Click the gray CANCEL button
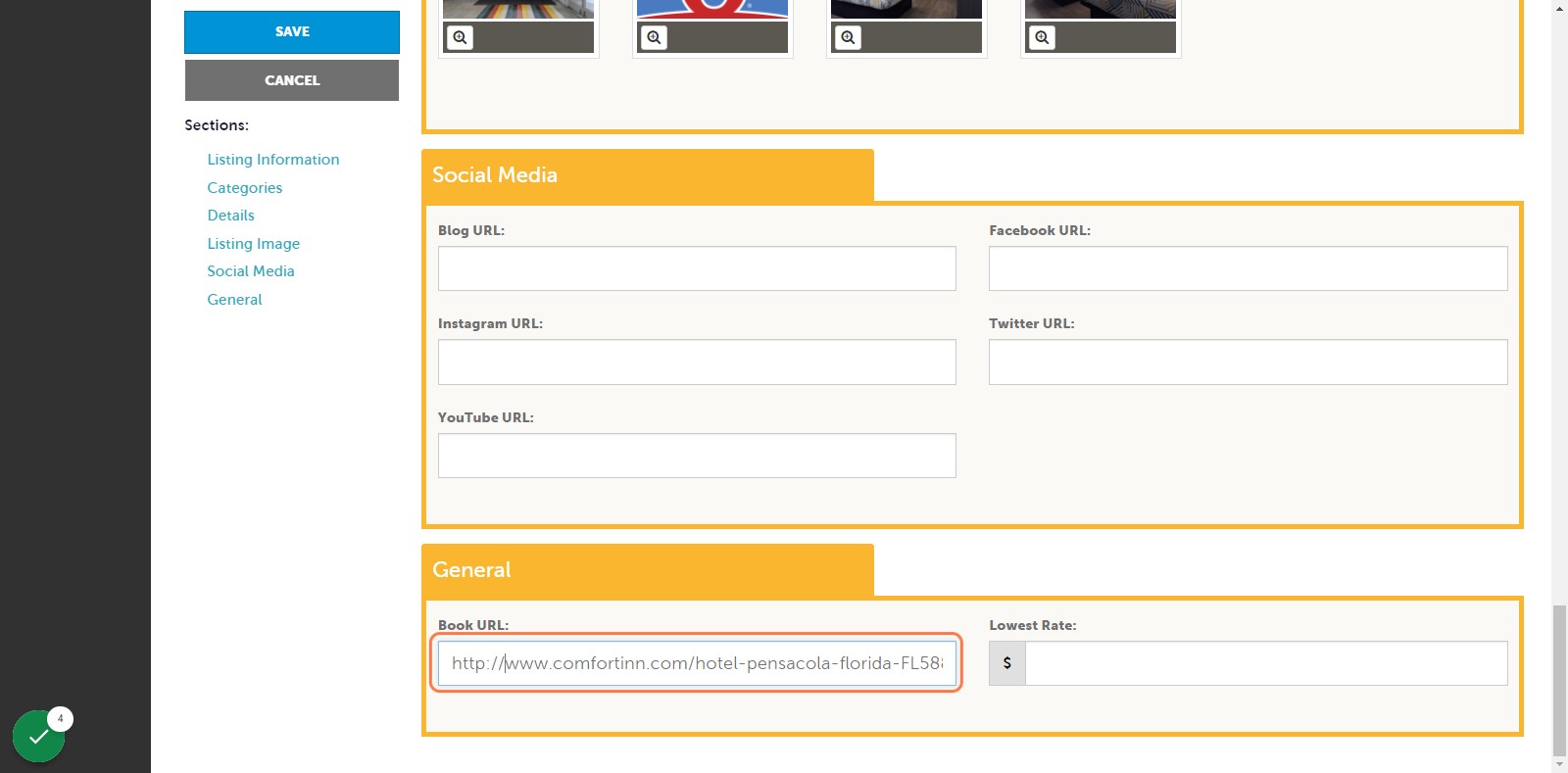Image resolution: width=1568 pixels, height=773 pixels. pos(292,80)
